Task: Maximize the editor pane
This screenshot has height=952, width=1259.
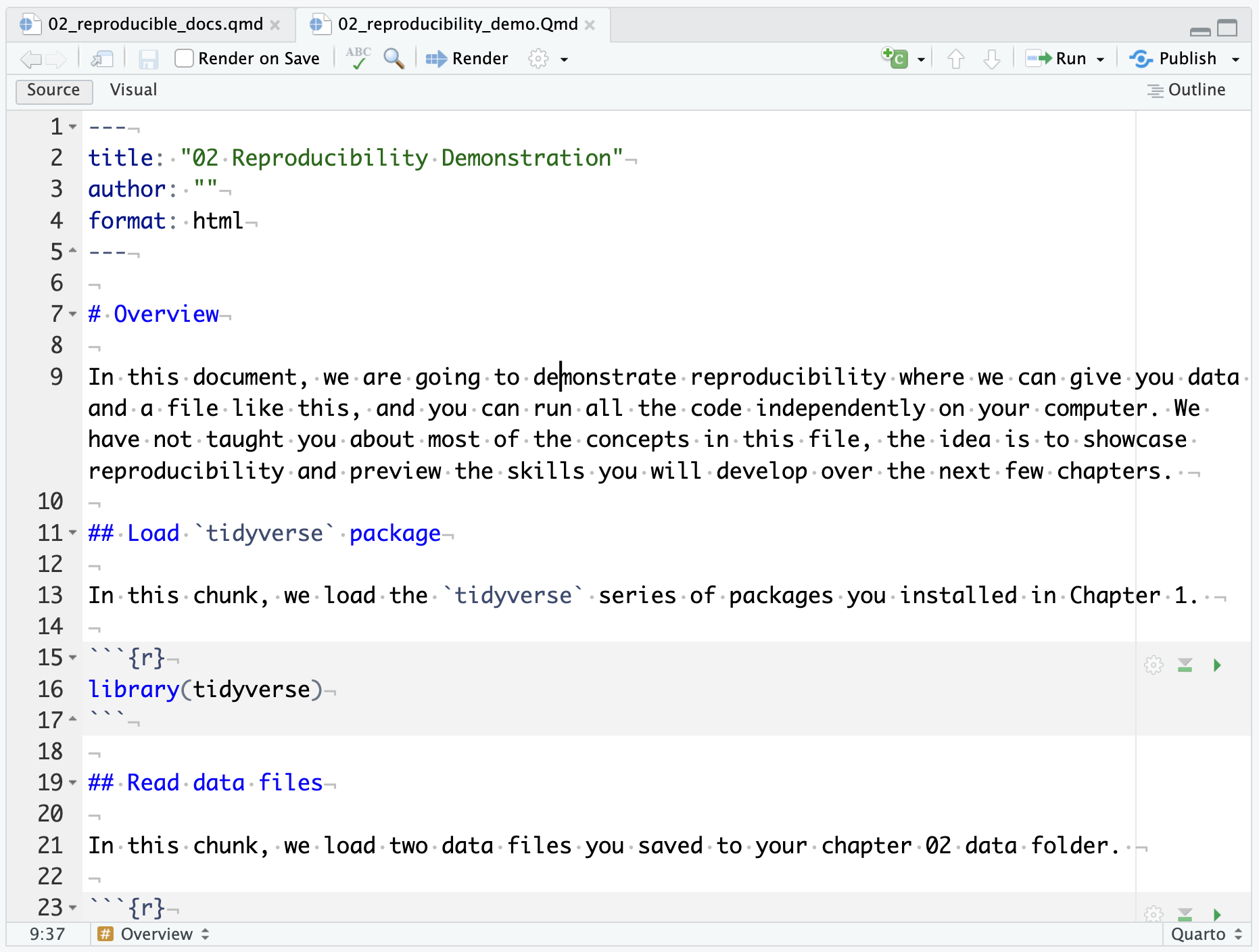Action: pos(1227,28)
